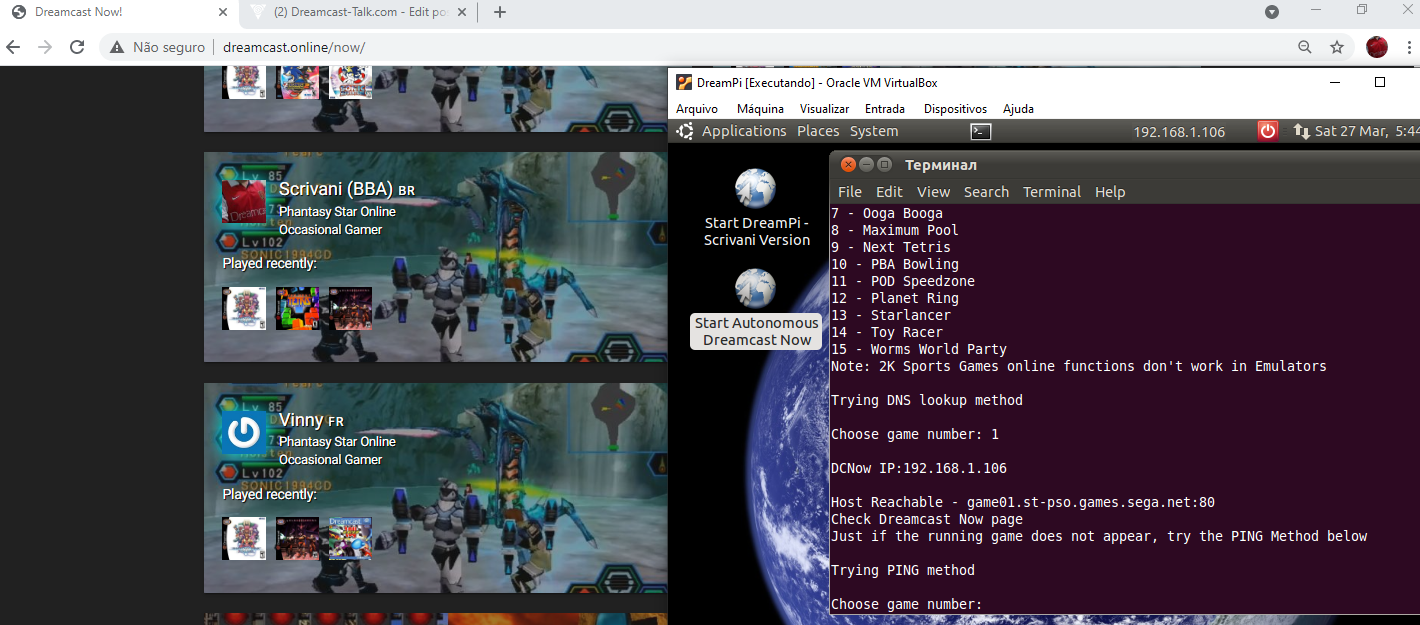Open the terminal Edit menu
The width and height of the screenshot is (1420, 625).
click(x=889, y=192)
